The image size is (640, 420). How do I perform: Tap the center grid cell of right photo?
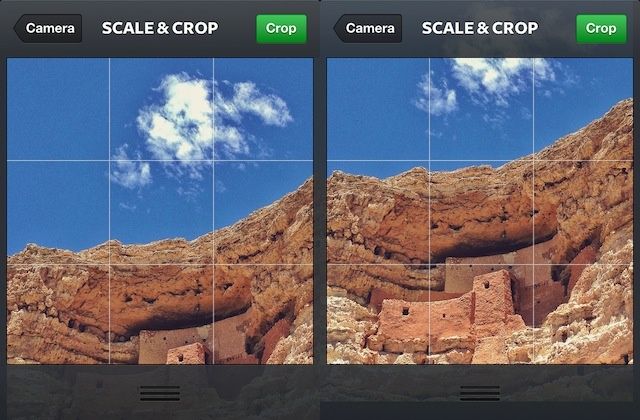481,212
